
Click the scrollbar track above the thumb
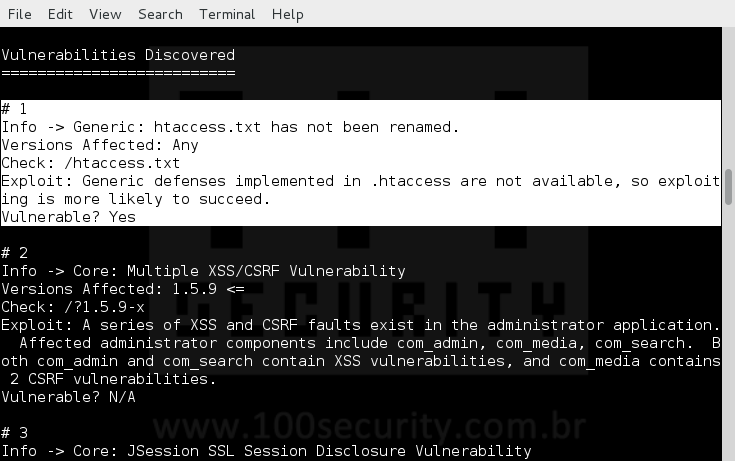pyautogui.click(x=728, y=98)
